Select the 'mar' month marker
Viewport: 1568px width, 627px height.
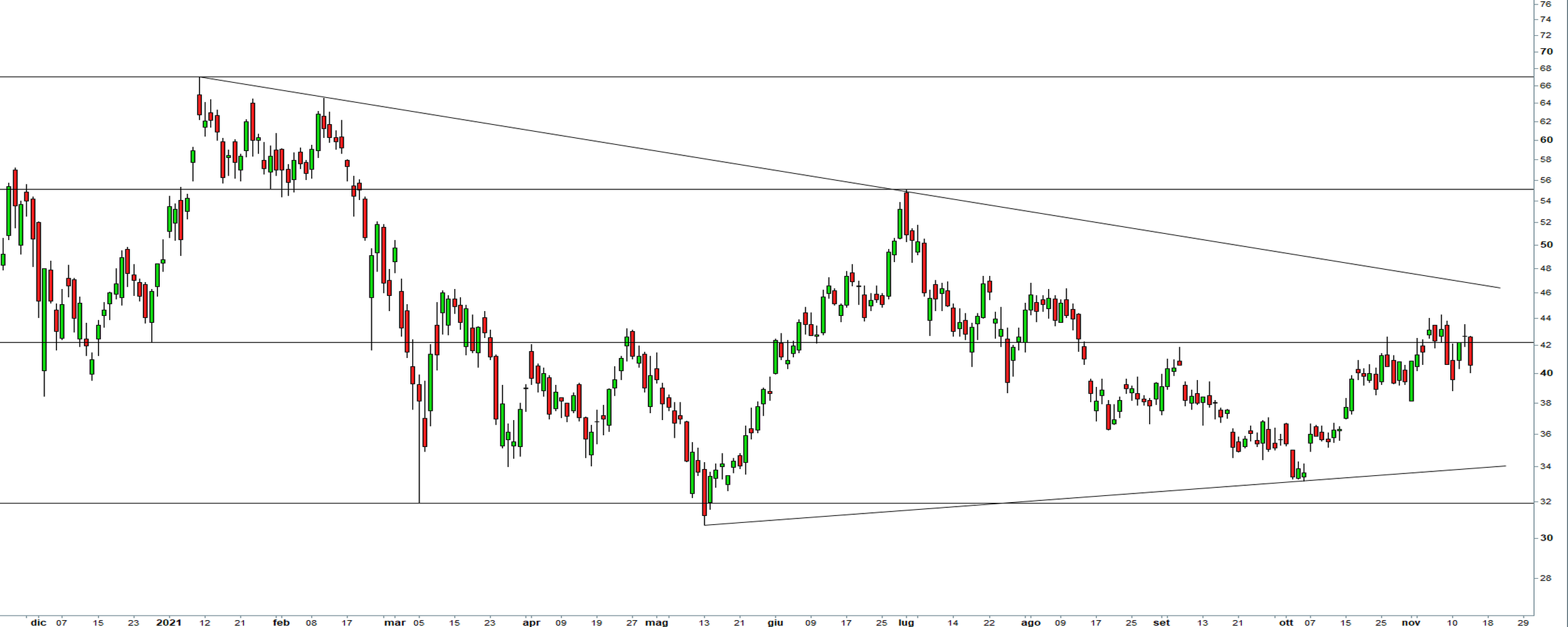[x=395, y=623]
